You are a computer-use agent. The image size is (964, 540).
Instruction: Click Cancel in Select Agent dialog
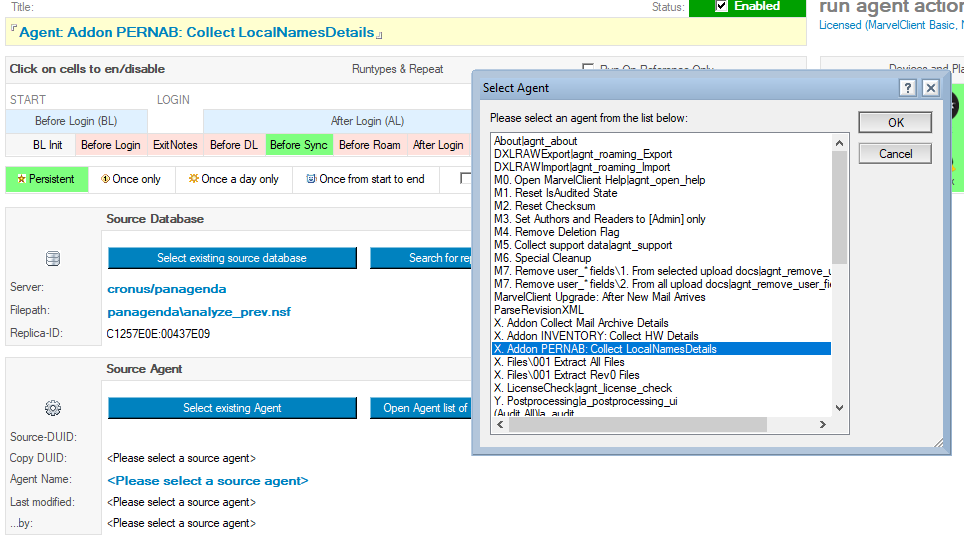[895, 154]
